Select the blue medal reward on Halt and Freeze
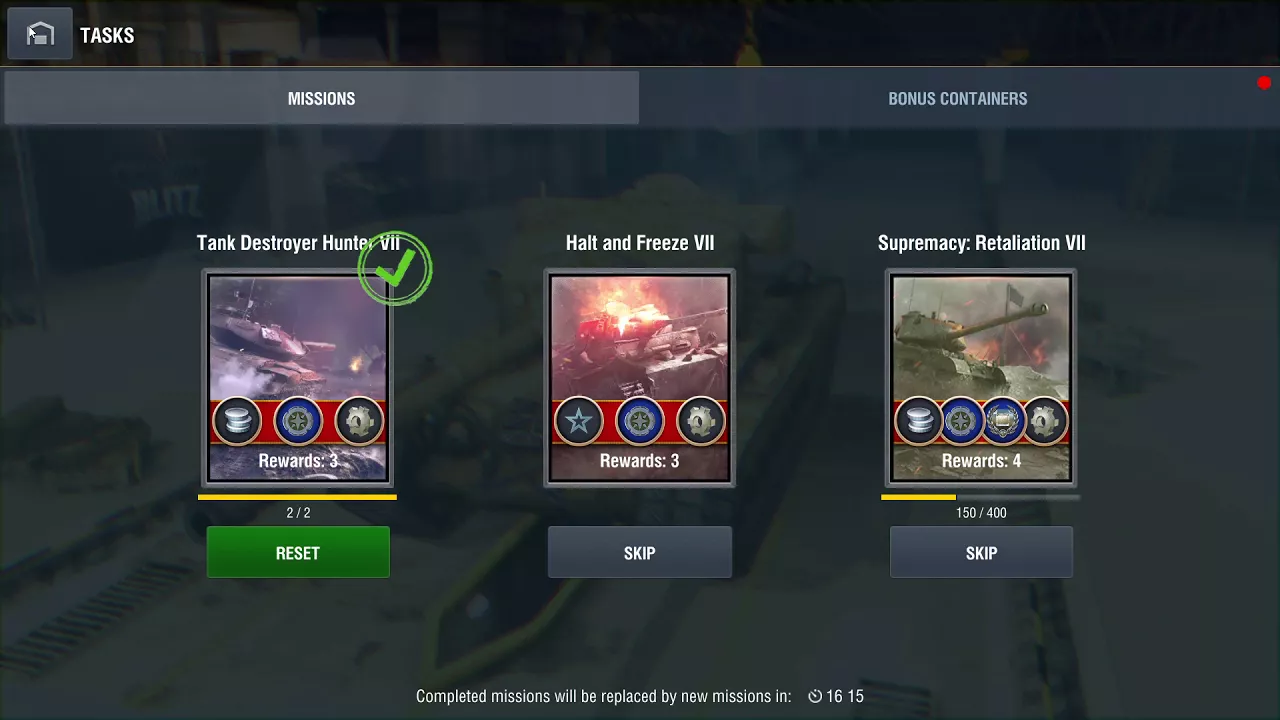 pos(640,421)
